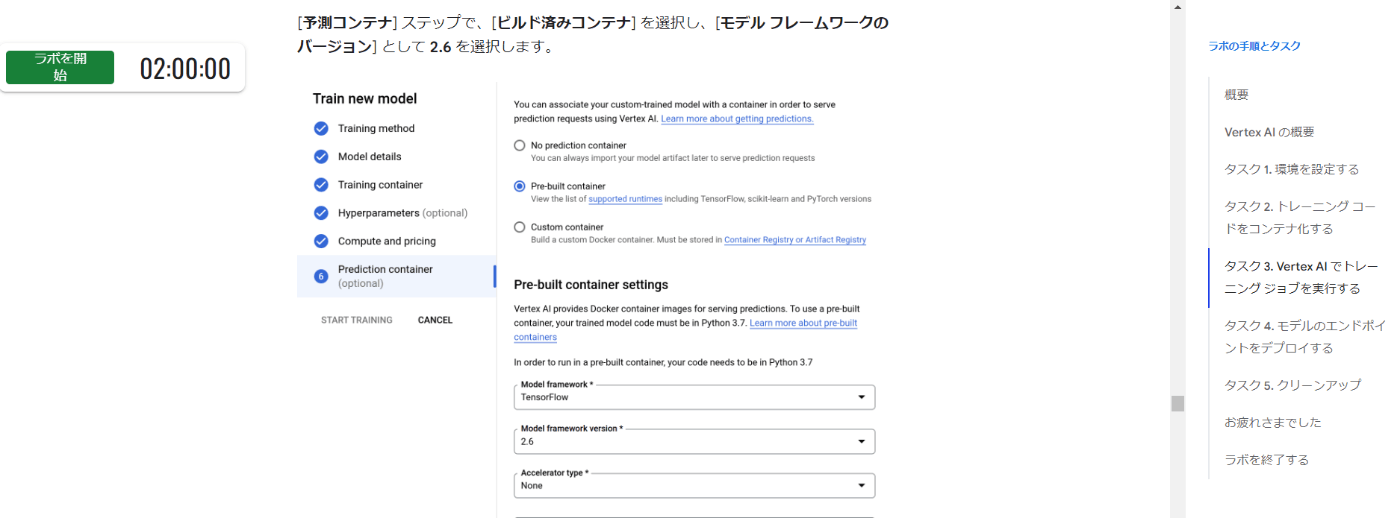The width and height of the screenshot is (1400, 518).
Task: Select Pre-built container radio button
Action: [x=519, y=186]
